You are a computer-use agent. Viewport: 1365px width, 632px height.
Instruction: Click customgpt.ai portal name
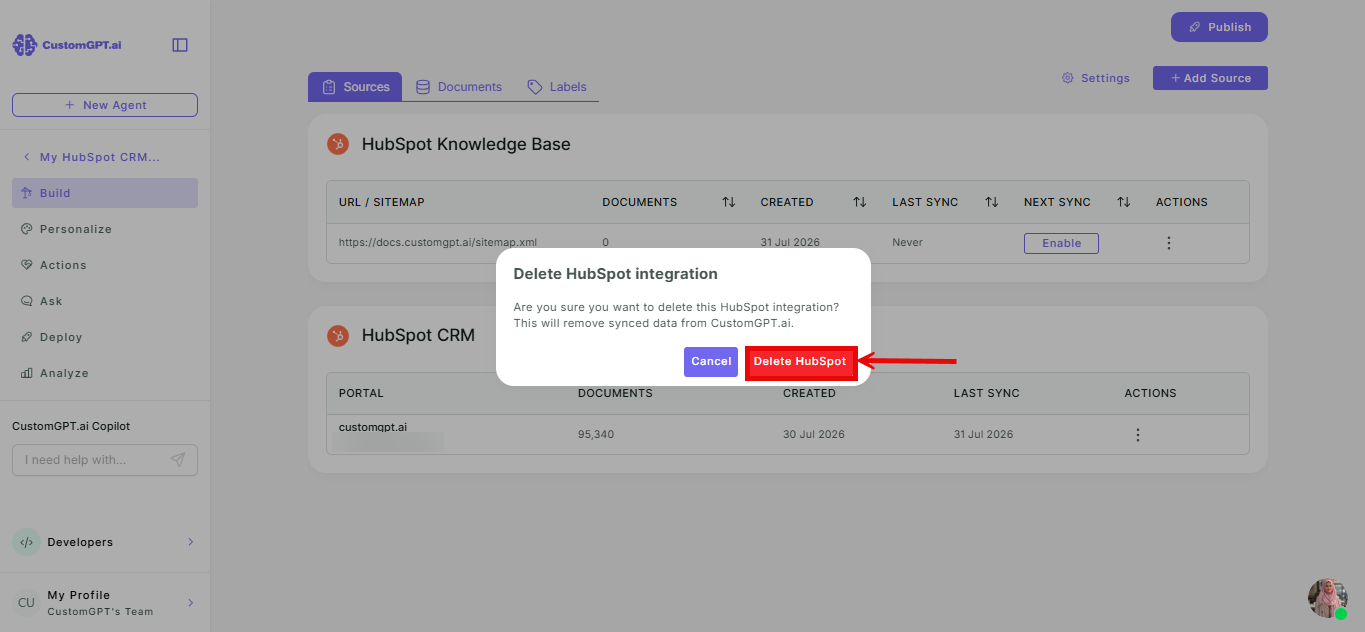373,427
